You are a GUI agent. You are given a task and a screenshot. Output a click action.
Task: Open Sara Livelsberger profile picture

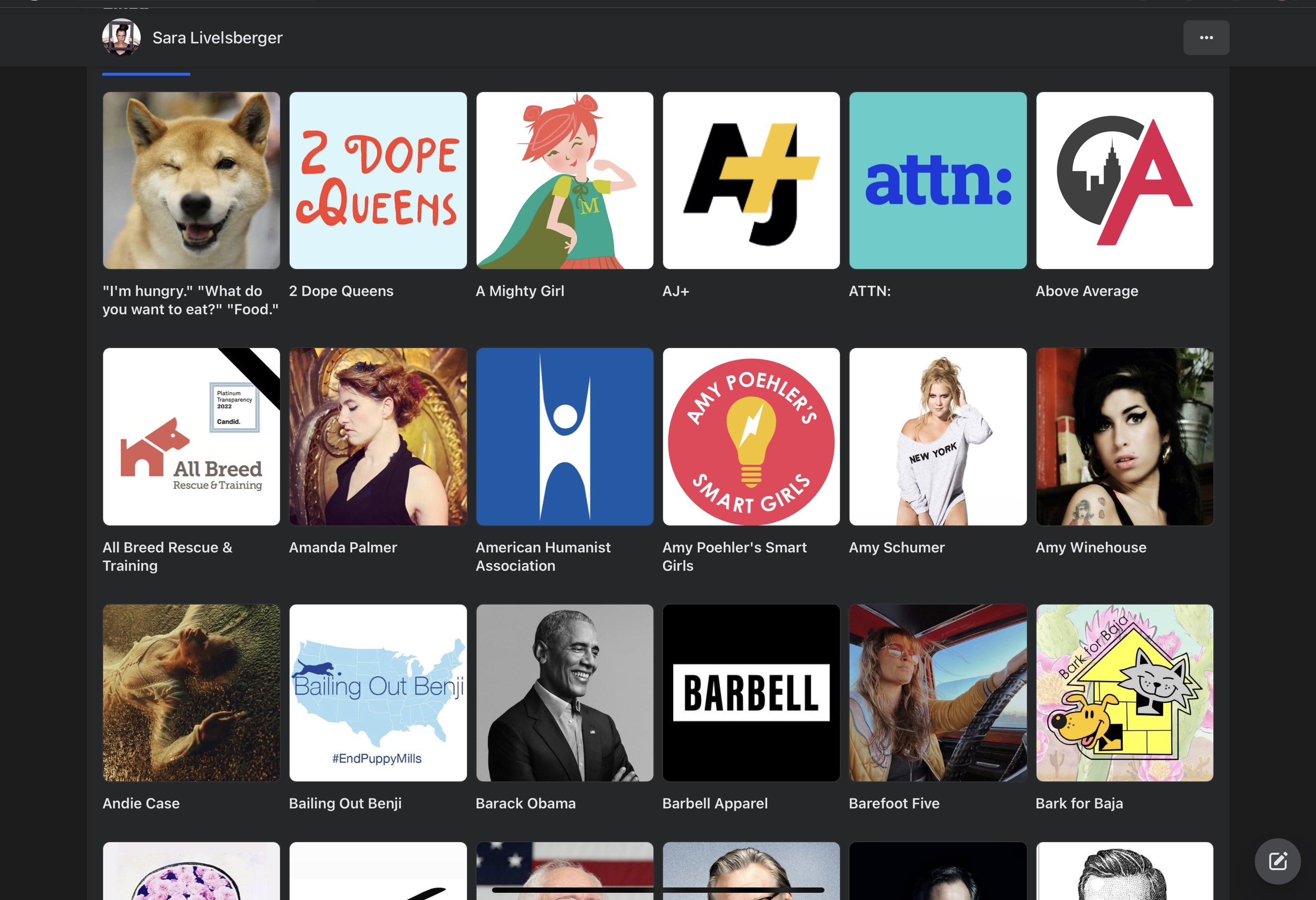[x=121, y=38]
